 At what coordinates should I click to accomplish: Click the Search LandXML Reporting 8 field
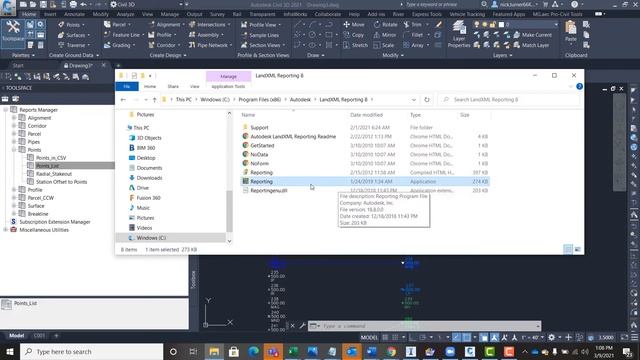tap(508, 100)
